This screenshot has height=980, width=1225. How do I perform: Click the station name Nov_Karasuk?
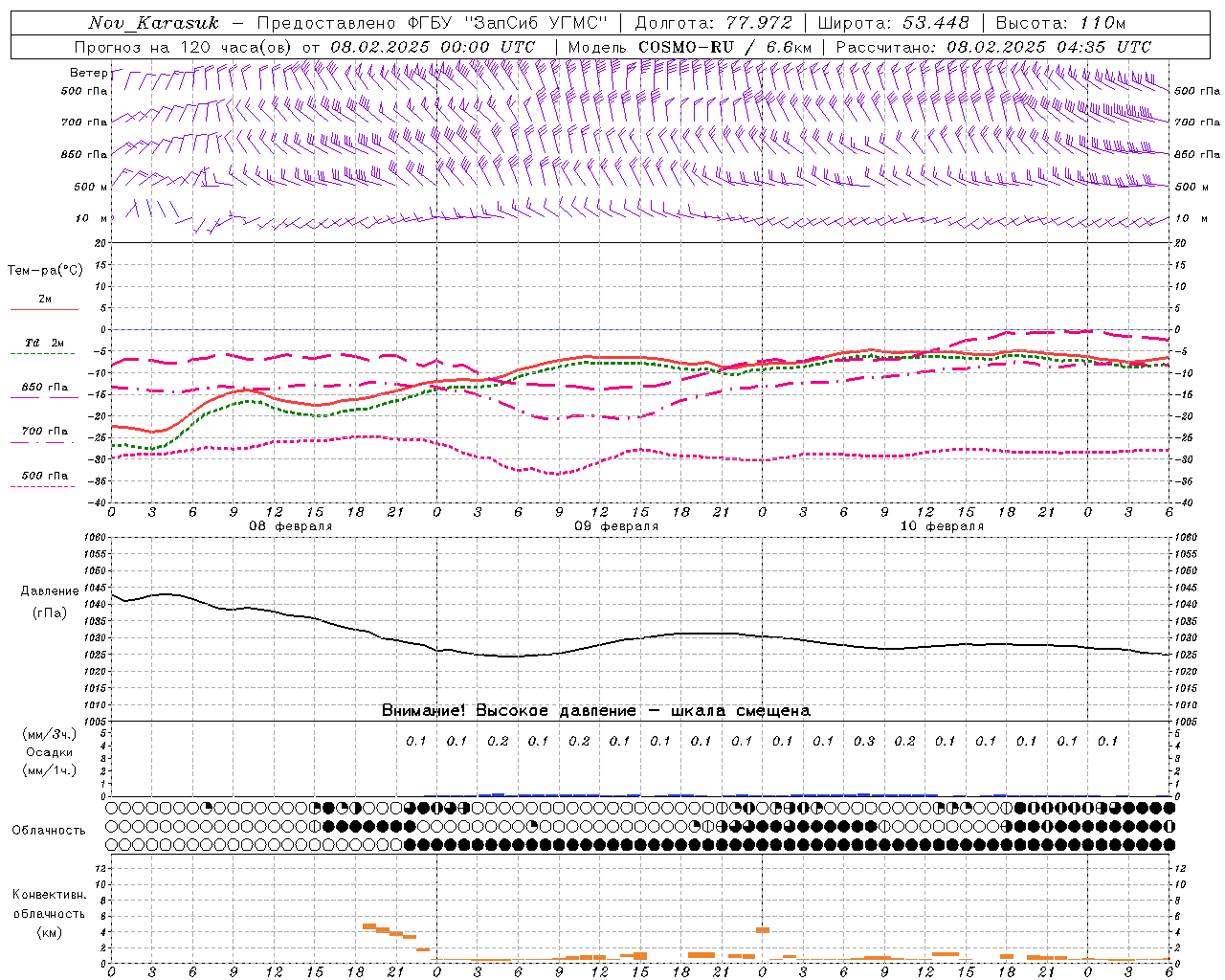coord(153,23)
